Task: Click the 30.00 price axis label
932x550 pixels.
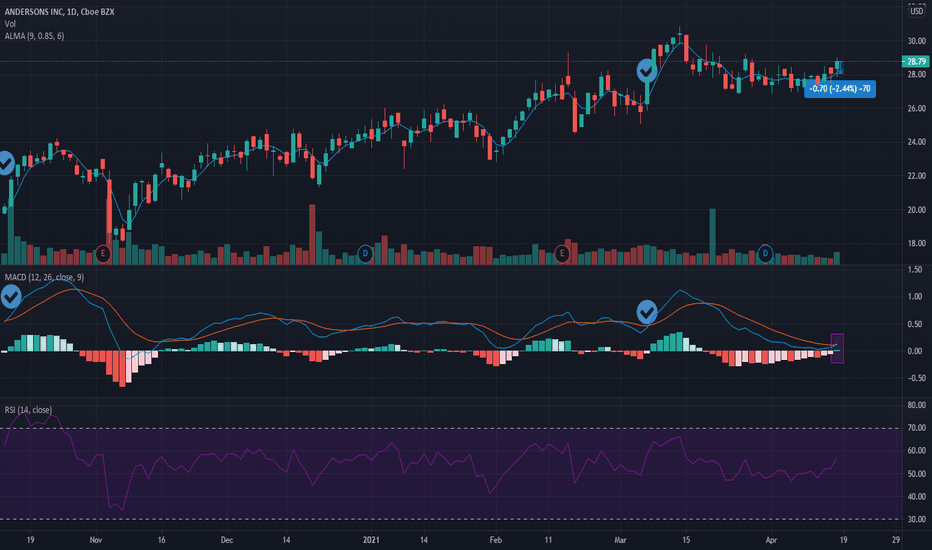Action: (917, 41)
